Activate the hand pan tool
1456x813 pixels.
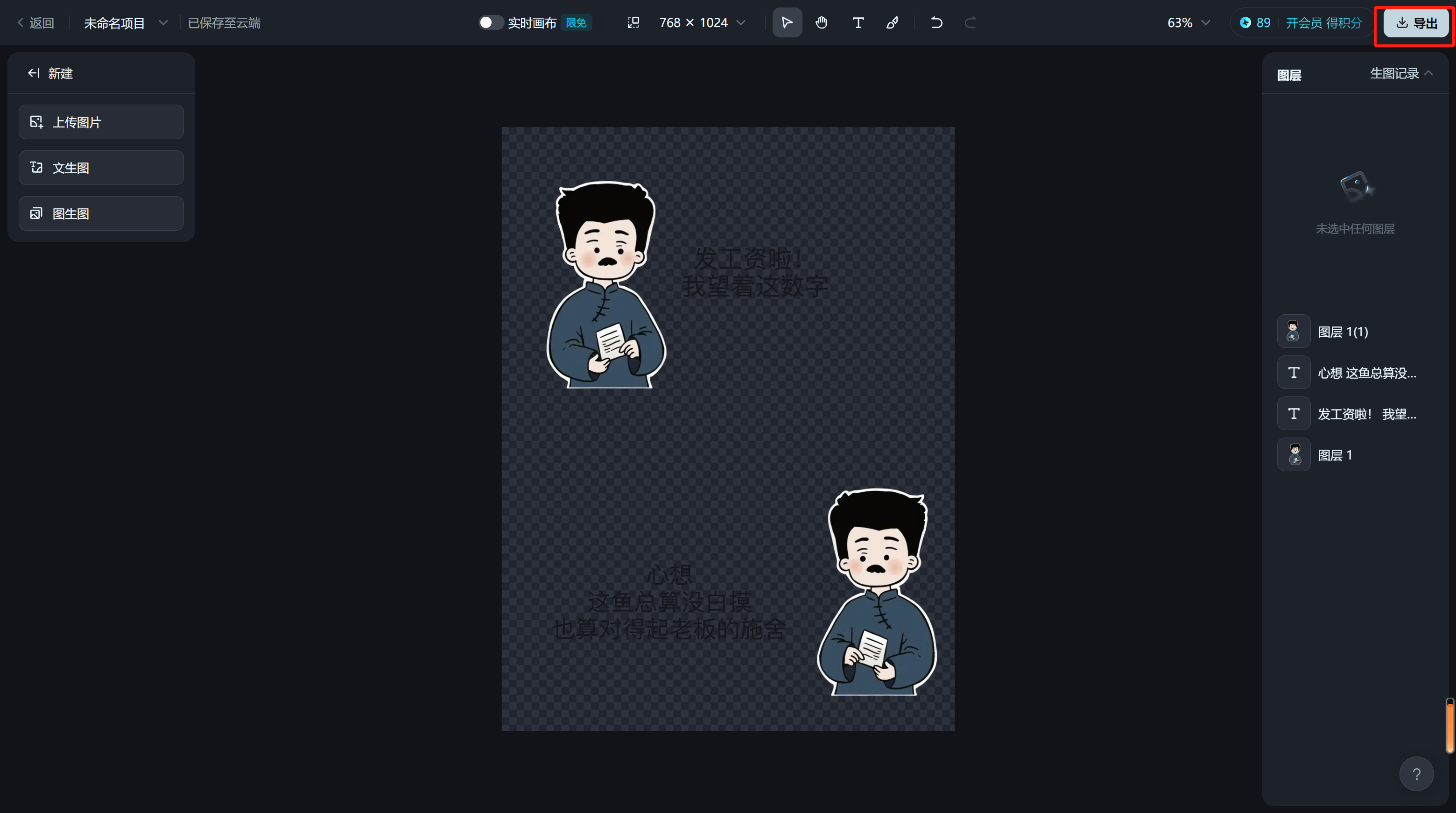[821, 22]
